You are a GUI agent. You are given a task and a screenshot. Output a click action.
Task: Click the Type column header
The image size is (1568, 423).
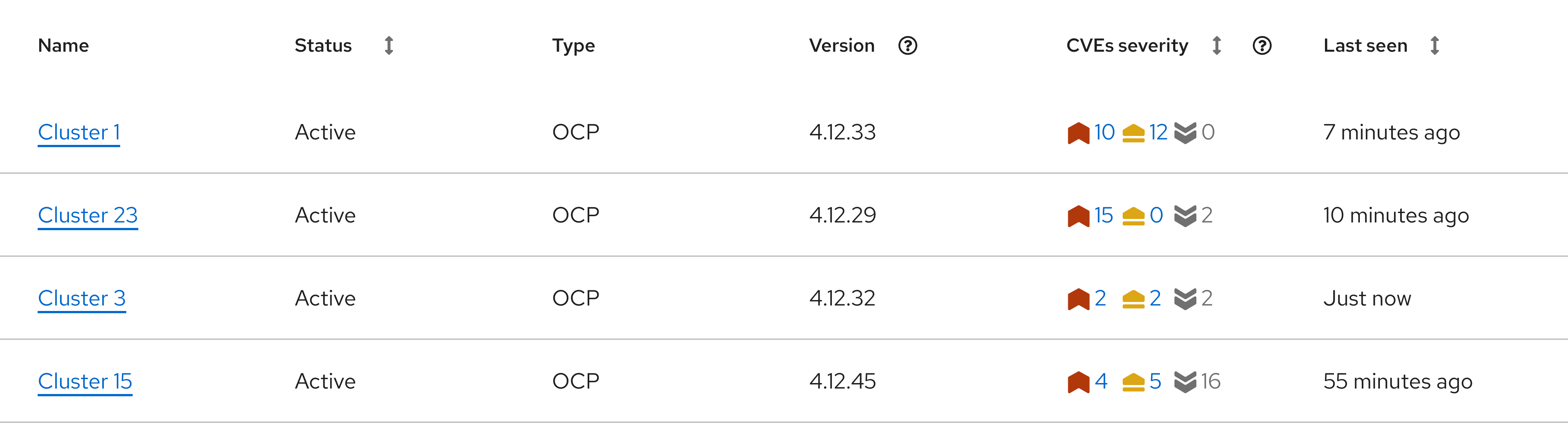(x=573, y=45)
